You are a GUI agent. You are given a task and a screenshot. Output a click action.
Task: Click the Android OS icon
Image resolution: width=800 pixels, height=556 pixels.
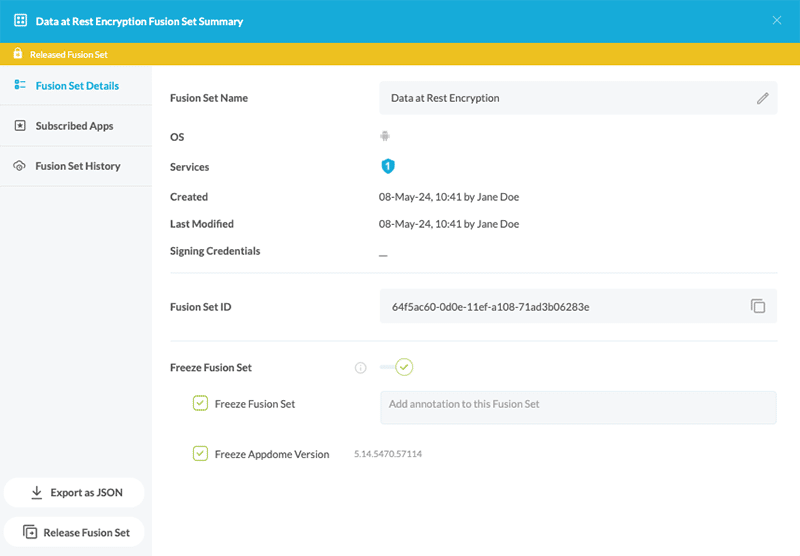pos(385,136)
